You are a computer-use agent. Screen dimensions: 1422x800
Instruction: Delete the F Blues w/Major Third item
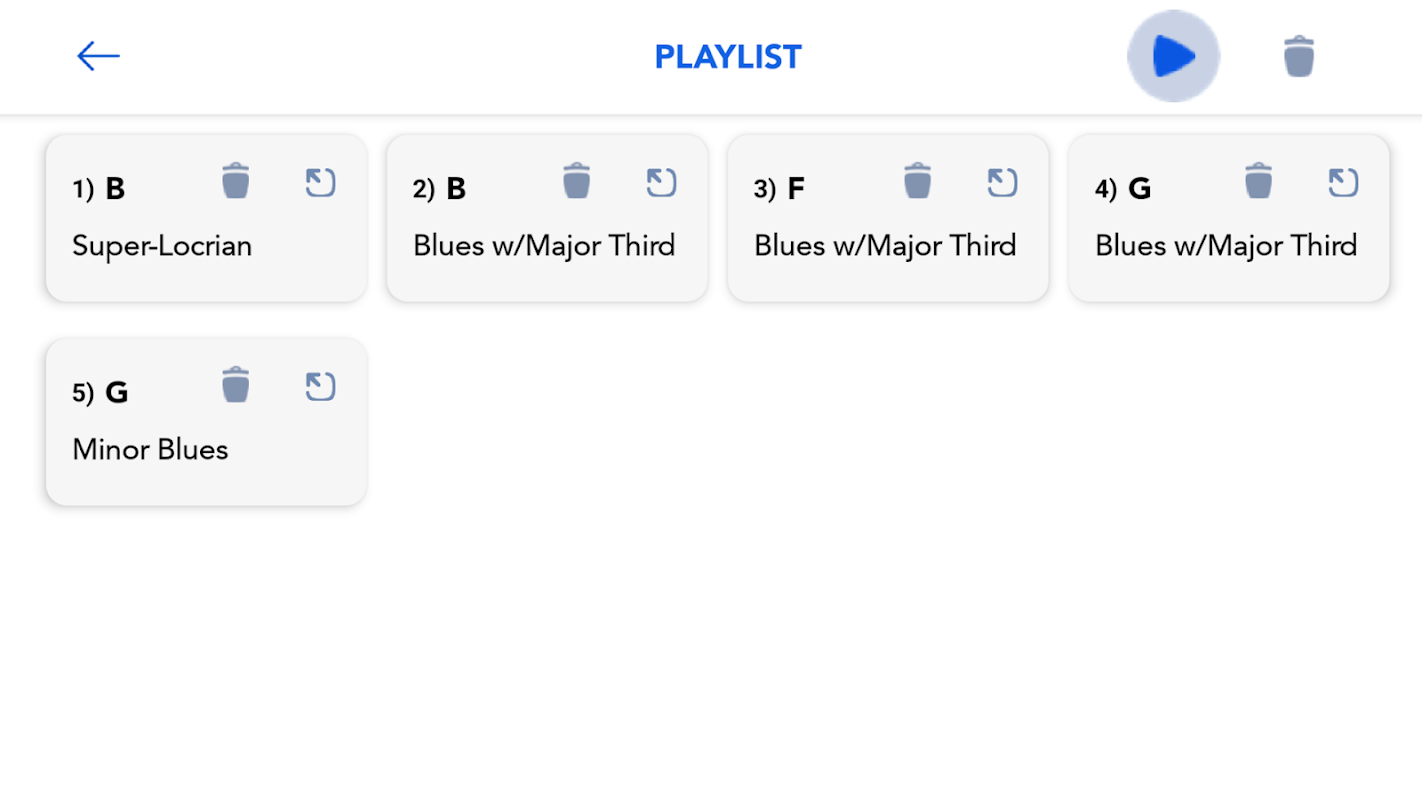[917, 182]
